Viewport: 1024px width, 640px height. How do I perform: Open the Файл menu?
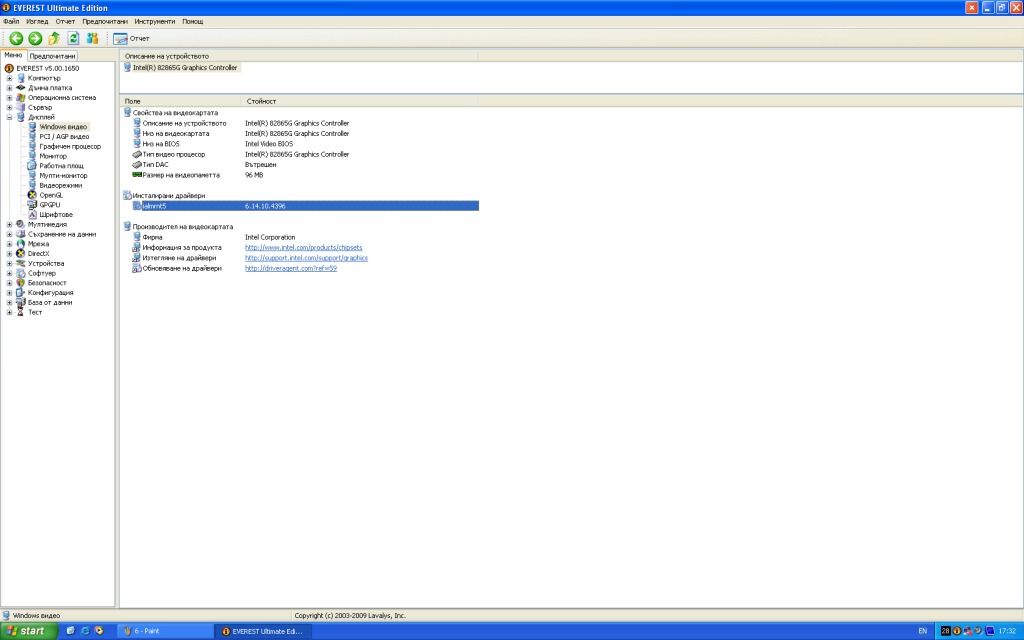point(11,22)
